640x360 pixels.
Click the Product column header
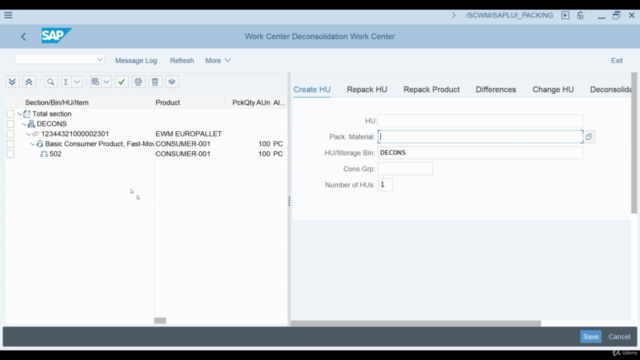(x=168, y=102)
